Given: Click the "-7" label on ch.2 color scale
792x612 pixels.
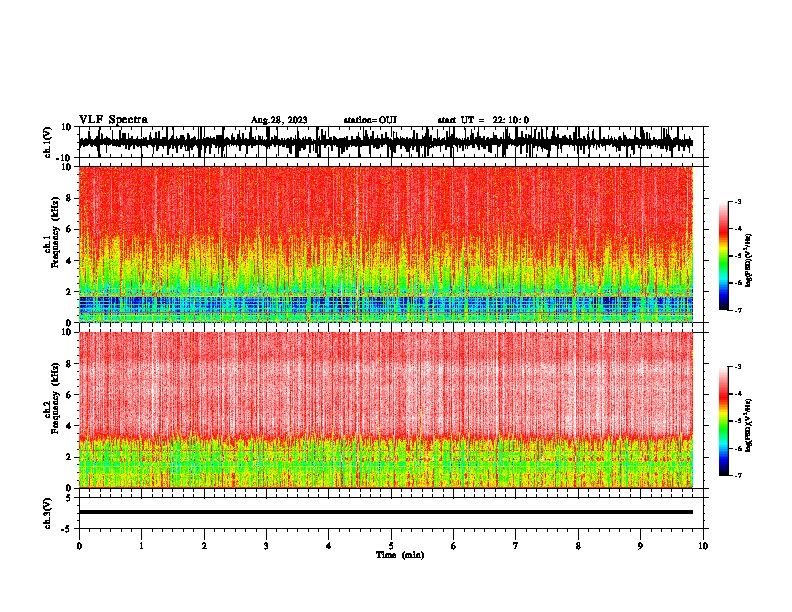Looking at the screenshot, I should 738,476.
